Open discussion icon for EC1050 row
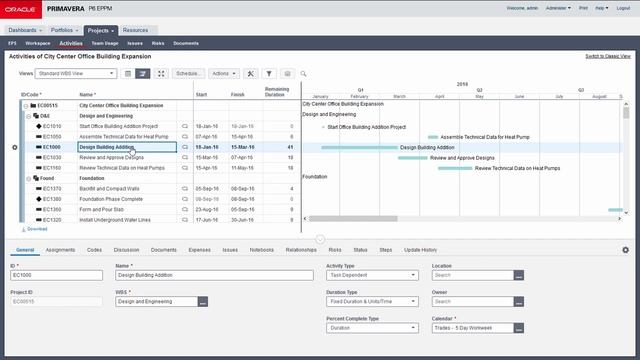Screen dimensions: 640x360 pos(185,137)
